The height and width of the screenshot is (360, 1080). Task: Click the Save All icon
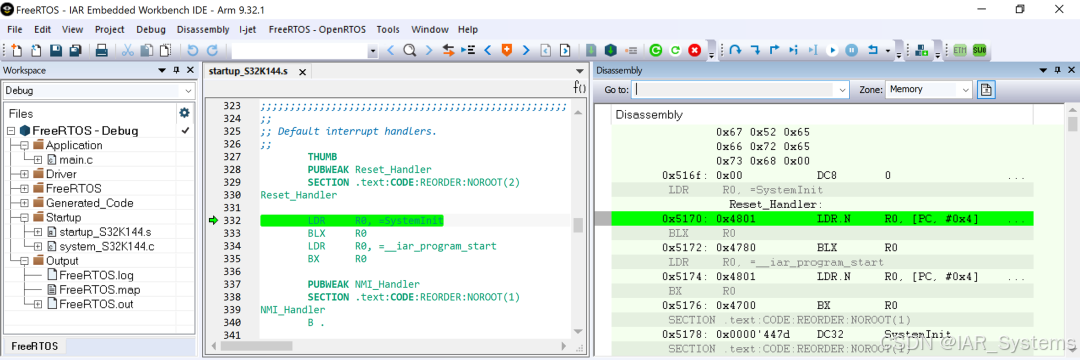[x=75, y=50]
